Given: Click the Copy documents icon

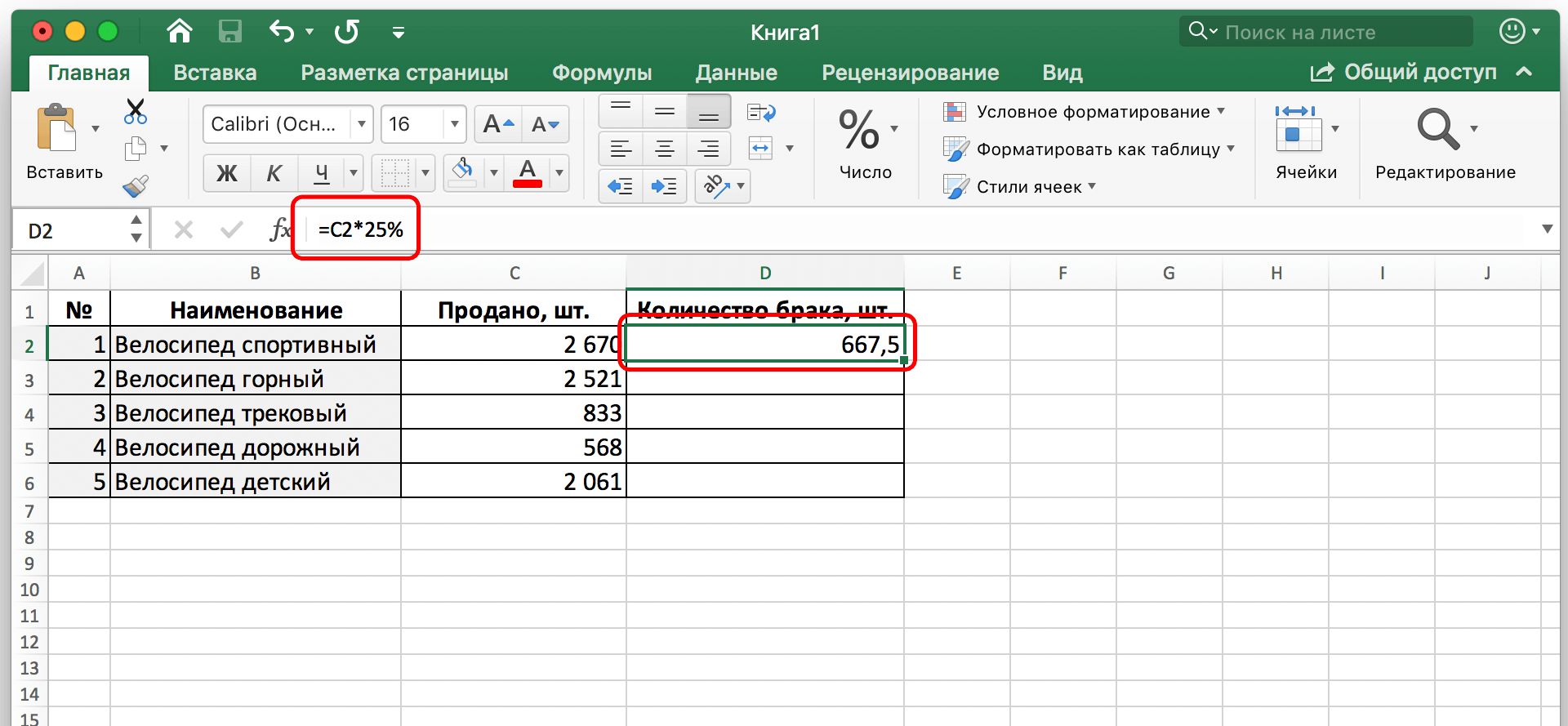Looking at the screenshot, I should click(136, 149).
